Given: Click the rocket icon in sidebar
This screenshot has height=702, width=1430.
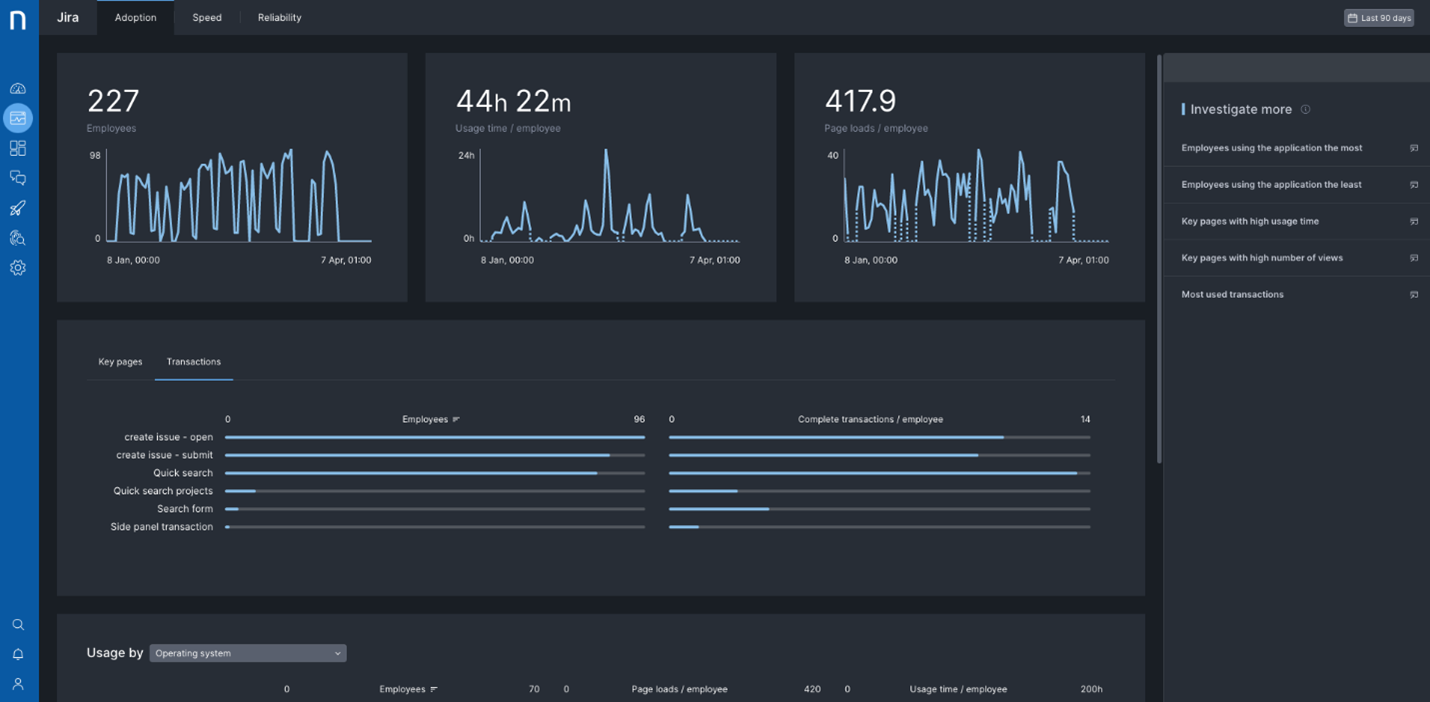Looking at the screenshot, I should pos(18,208).
